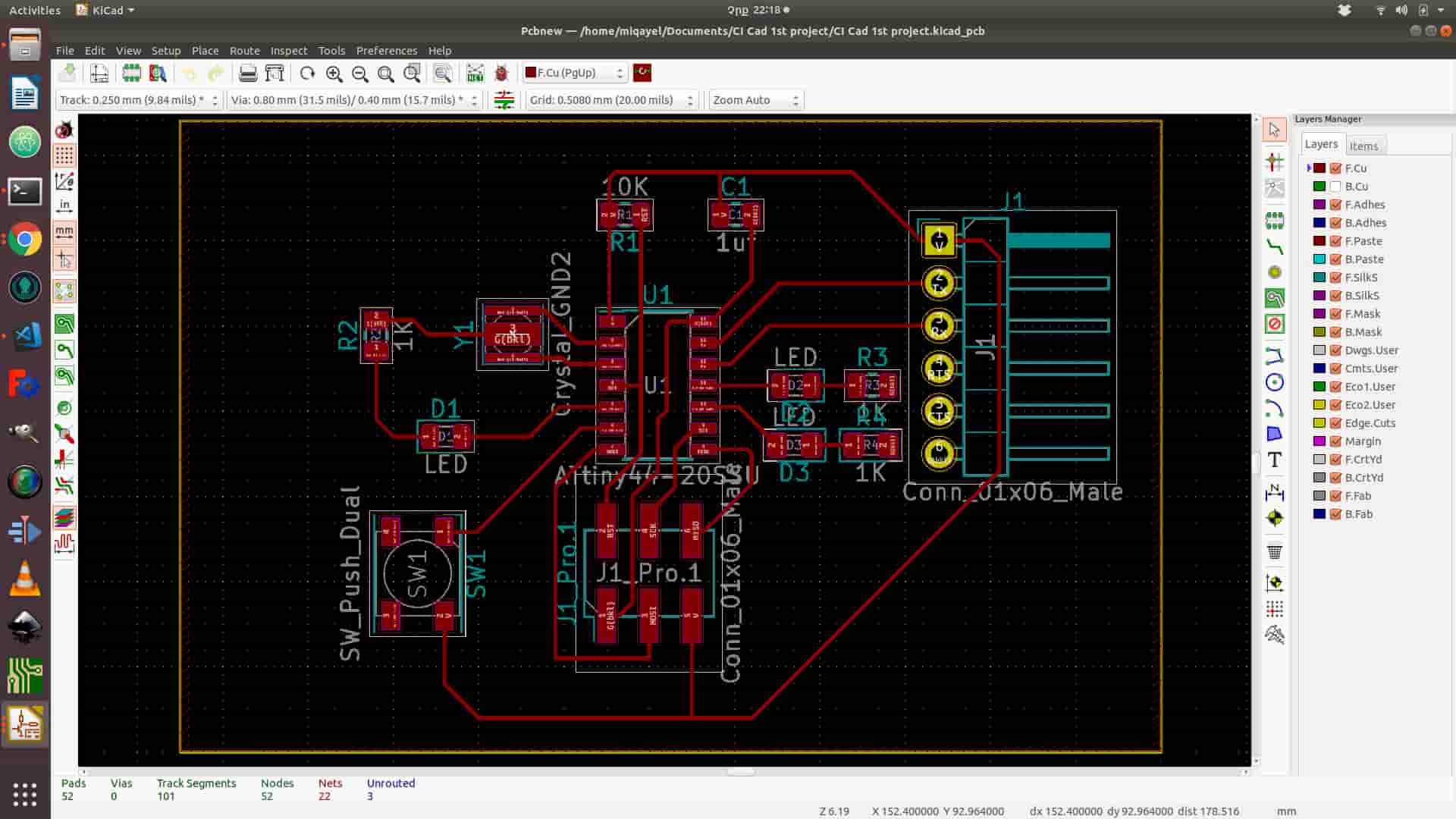Click the F.Mask layer color swatch
The height and width of the screenshot is (819, 1456).
[x=1319, y=314]
